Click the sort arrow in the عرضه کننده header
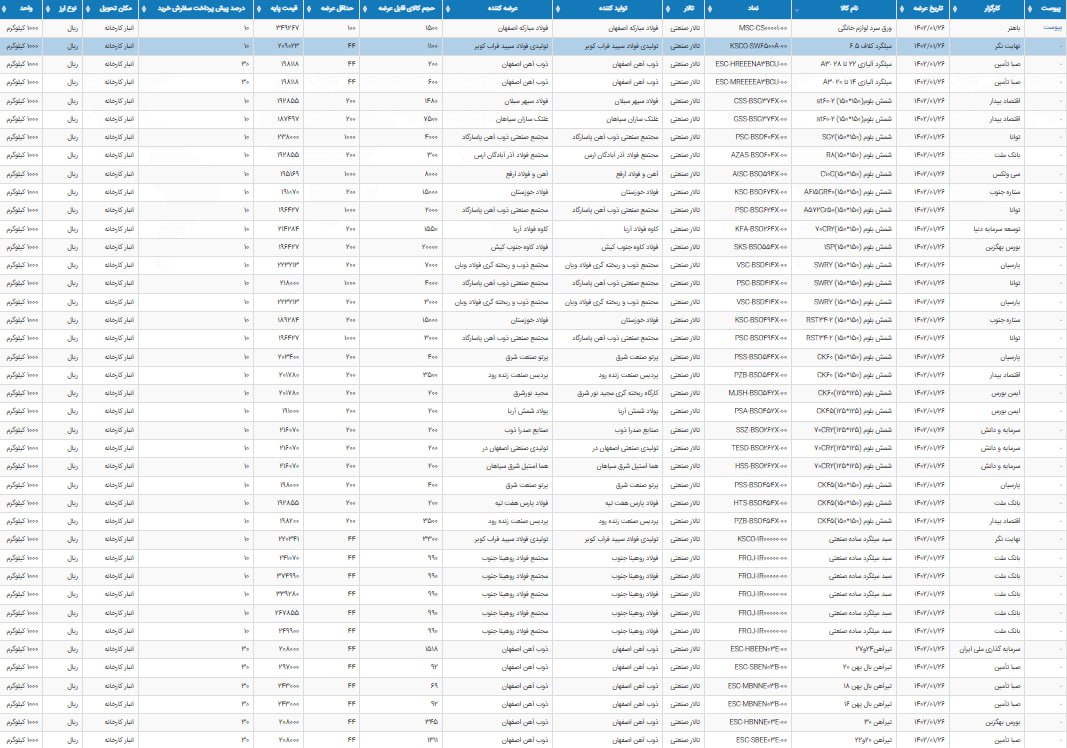 point(447,9)
